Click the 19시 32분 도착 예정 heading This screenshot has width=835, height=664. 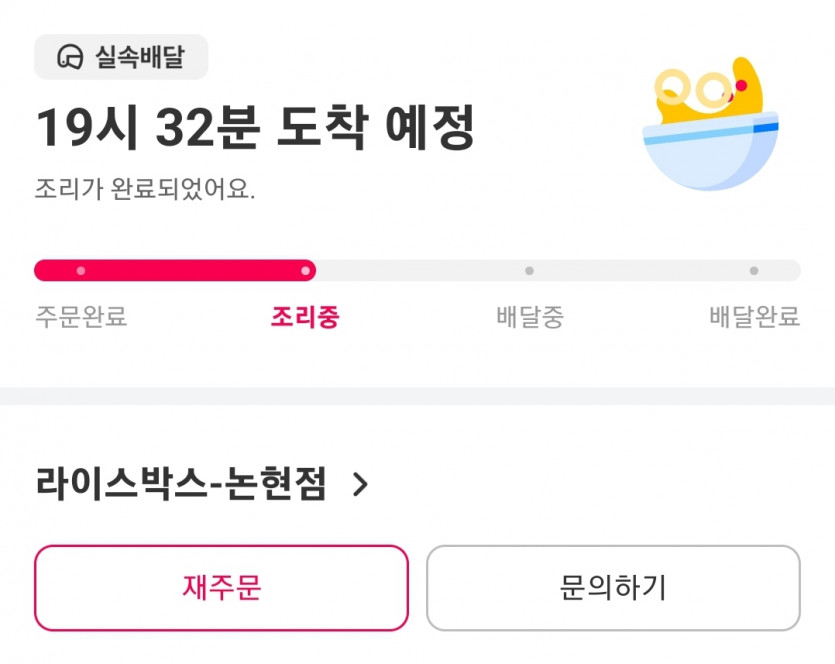(x=255, y=129)
